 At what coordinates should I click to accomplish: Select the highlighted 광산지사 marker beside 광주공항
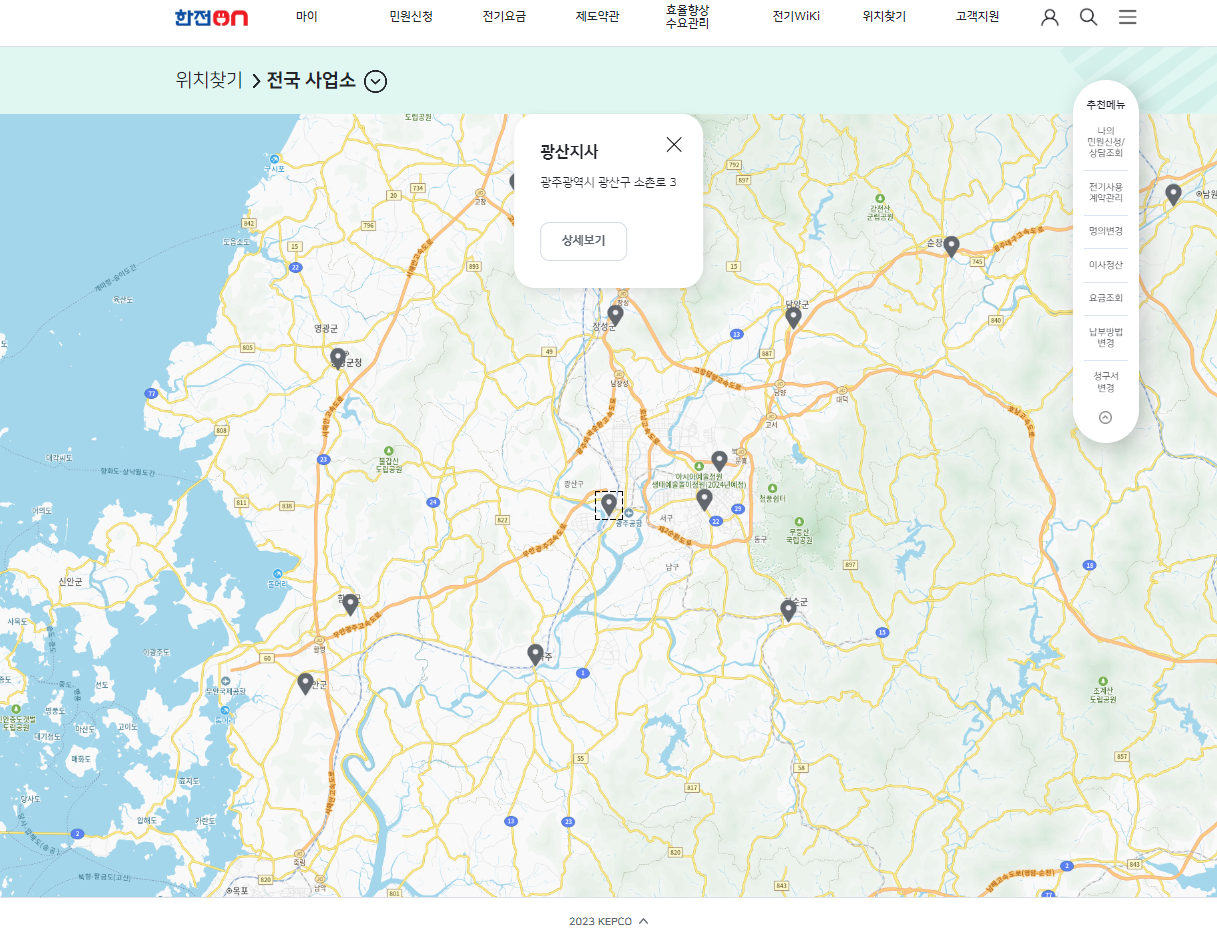609,505
